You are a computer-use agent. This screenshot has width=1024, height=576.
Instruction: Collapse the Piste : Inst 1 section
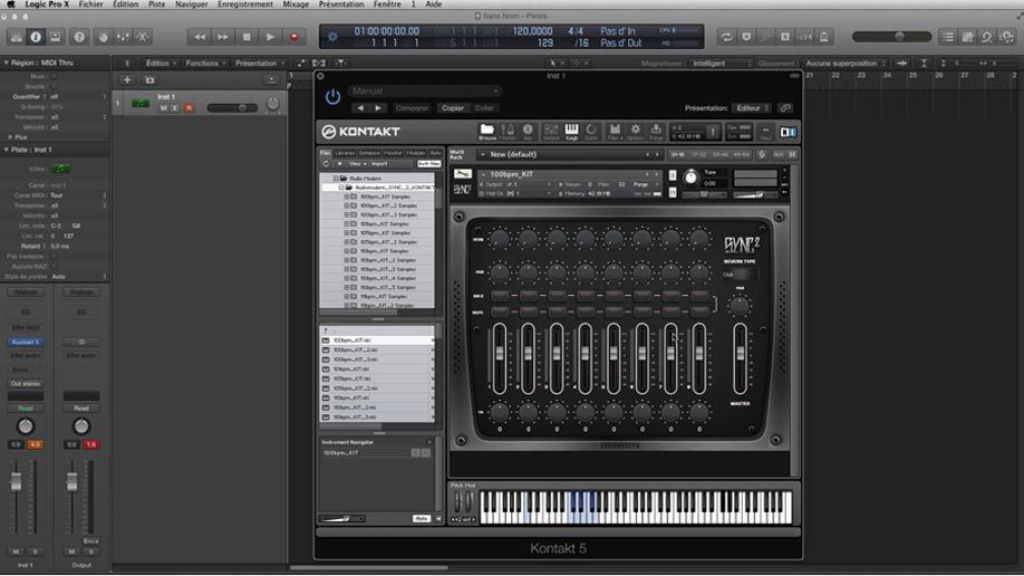coord(6,150)
